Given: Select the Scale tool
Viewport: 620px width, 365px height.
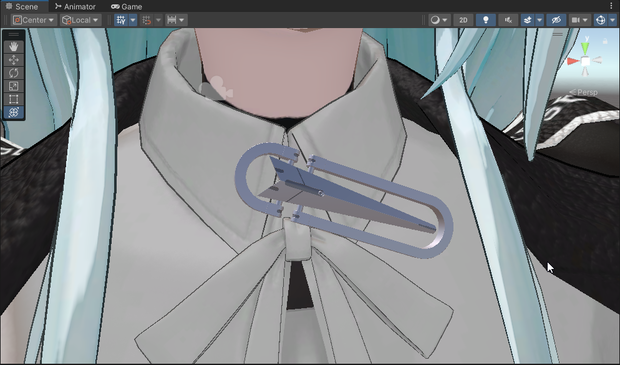Looking at the screenshot, I should pos(13,86).
